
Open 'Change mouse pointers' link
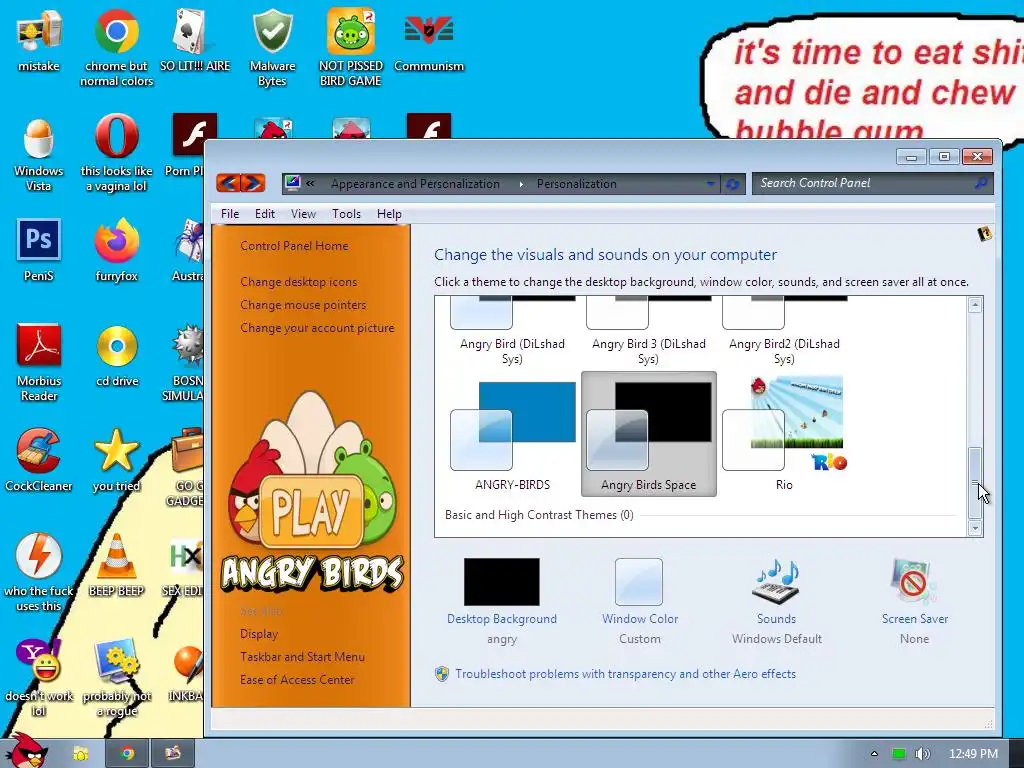(x=303, y=304)
